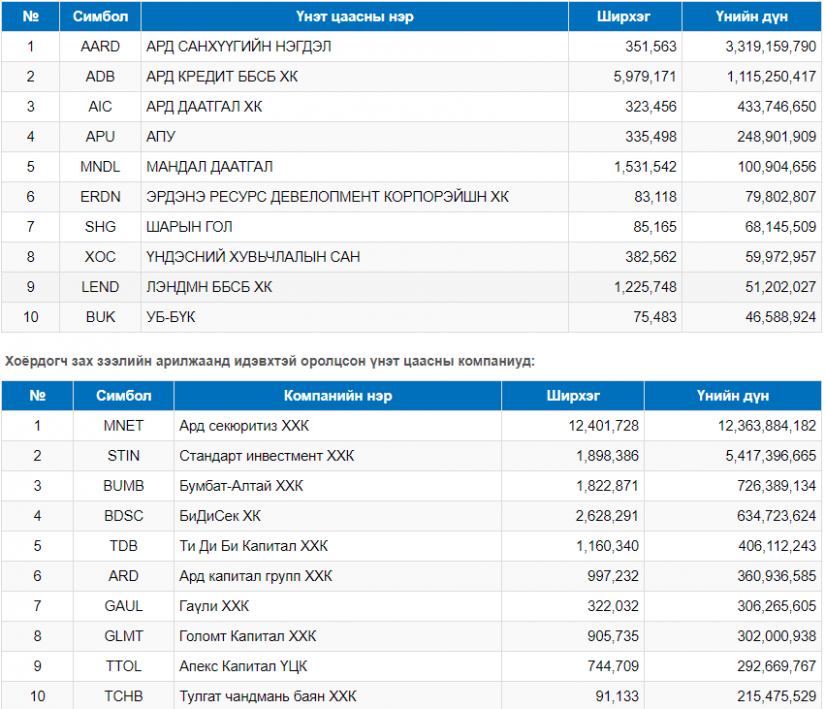This screenshot has width=825, height=709.
Task: Click 'Ард капитал групп ХХК' company name
Action: point(256,575)
